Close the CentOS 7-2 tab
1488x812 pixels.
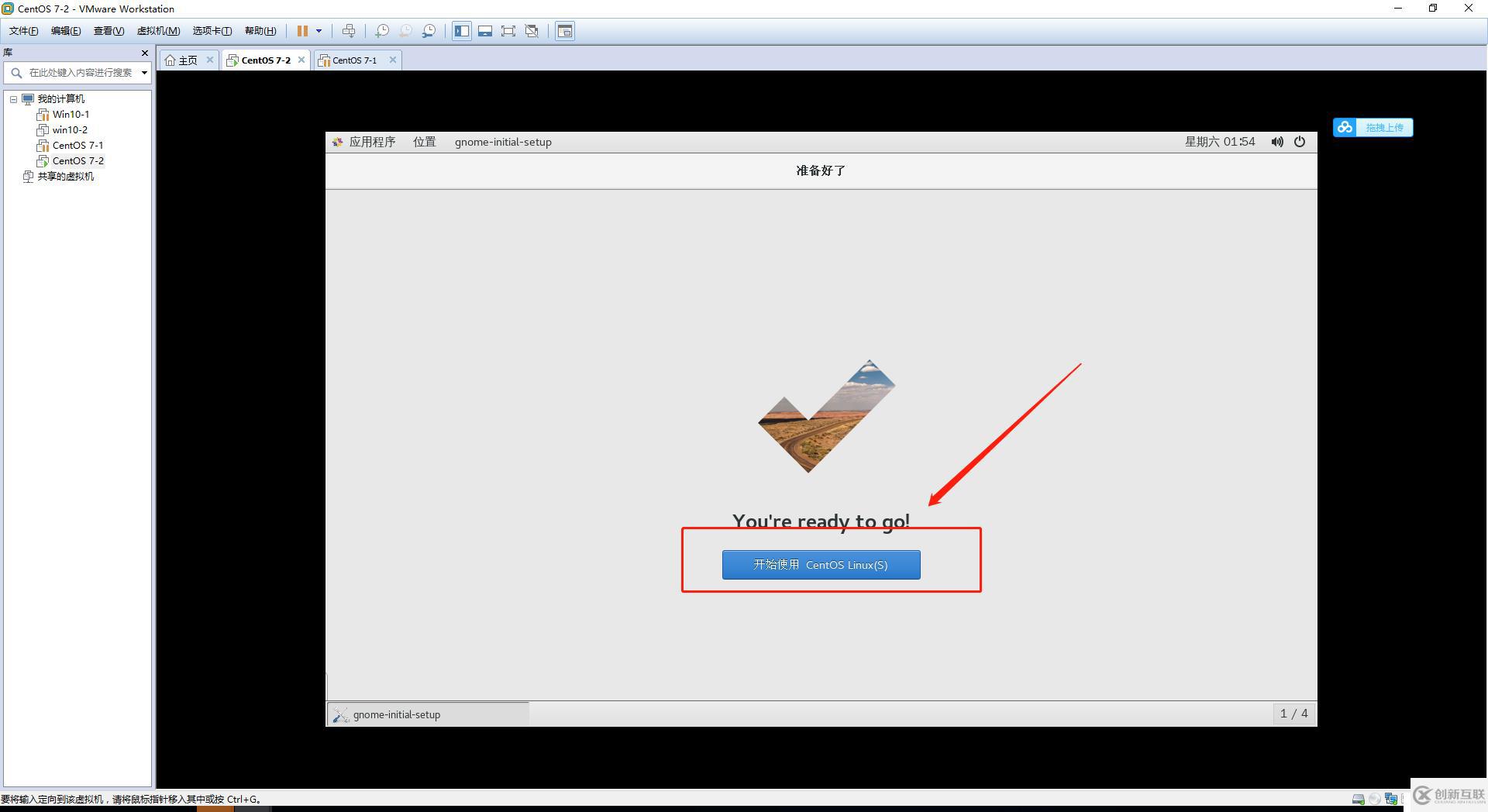click(301, 60)
